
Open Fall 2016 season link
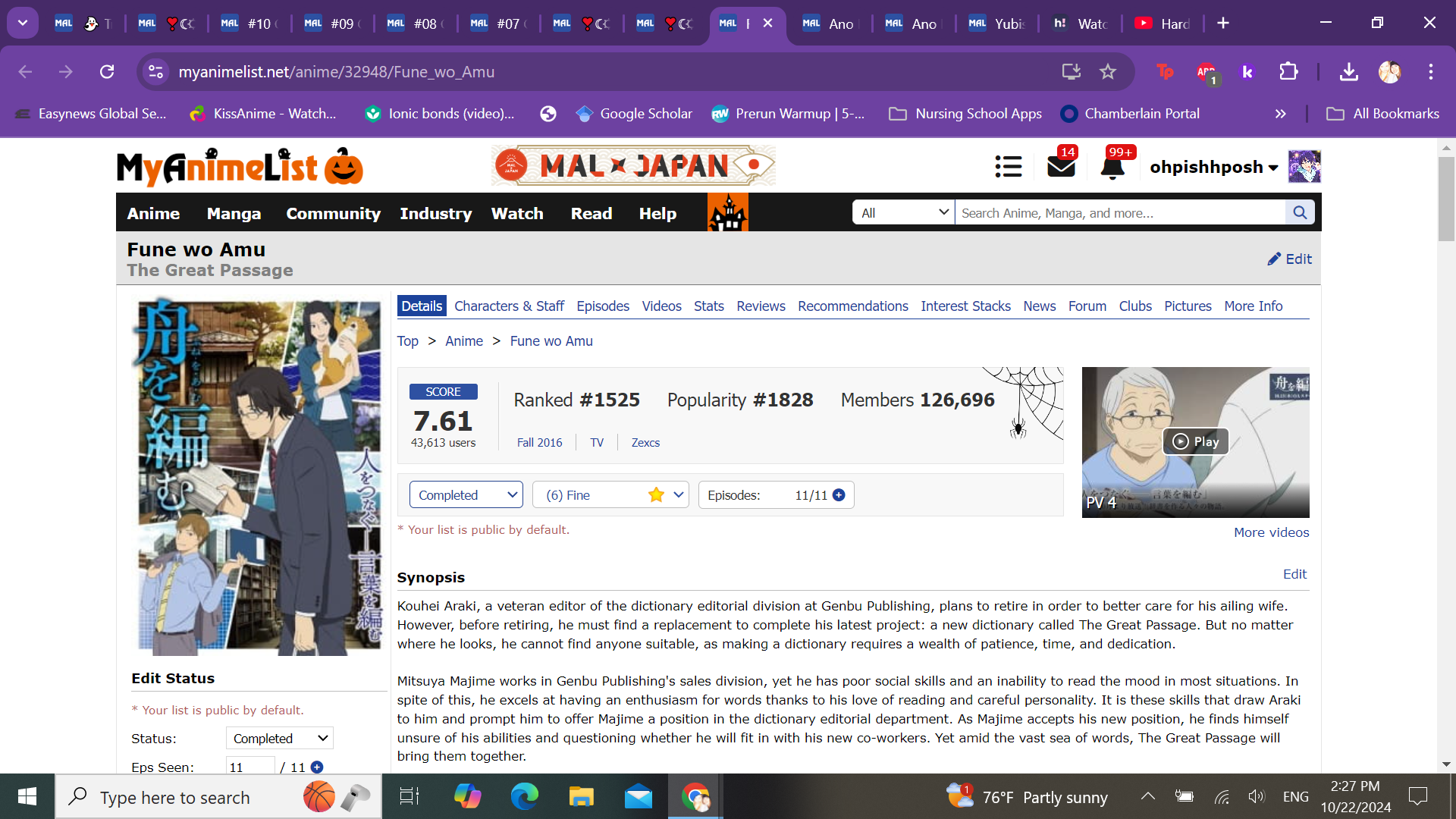[x=539, y=443]
